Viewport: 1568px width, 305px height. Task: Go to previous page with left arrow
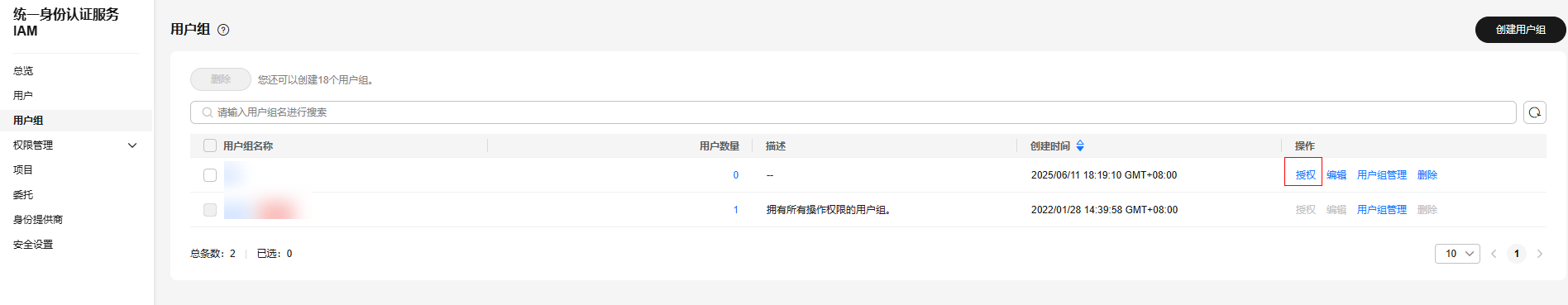click(x=1494, y=254)
